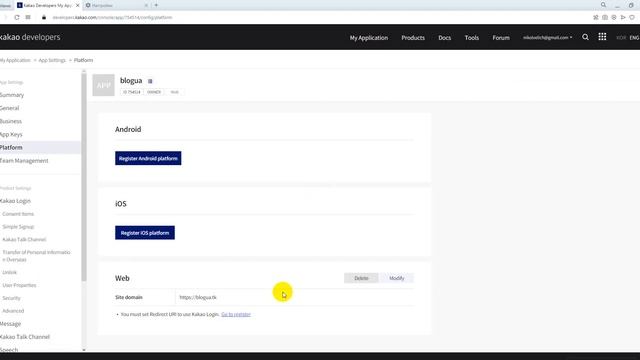Open the magnifier search icon in Kakao header

585,37
